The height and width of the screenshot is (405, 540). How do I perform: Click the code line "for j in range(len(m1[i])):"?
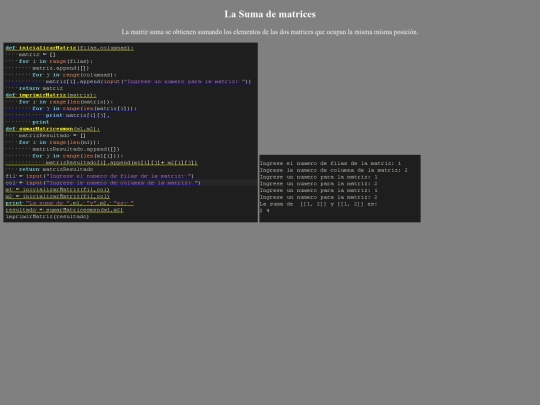click(77, 156)
